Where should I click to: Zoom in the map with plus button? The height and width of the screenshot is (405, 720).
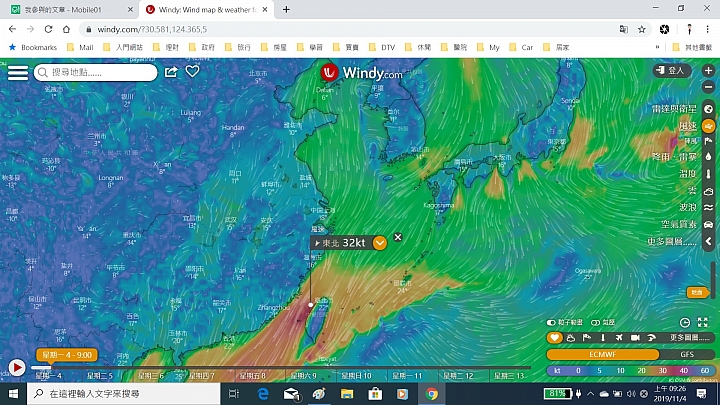click(x=708, y=70)
